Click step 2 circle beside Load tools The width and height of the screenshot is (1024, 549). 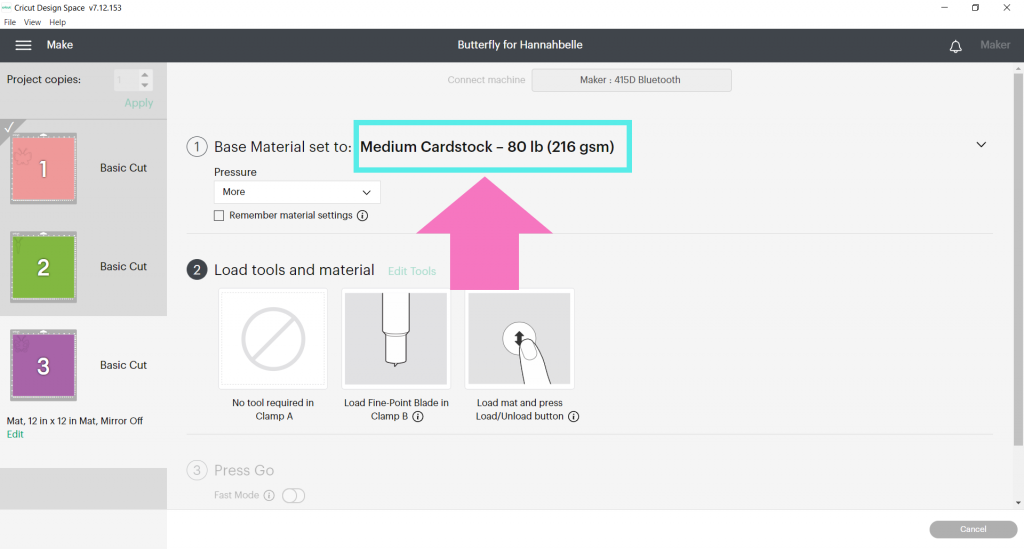pos(197,270)
